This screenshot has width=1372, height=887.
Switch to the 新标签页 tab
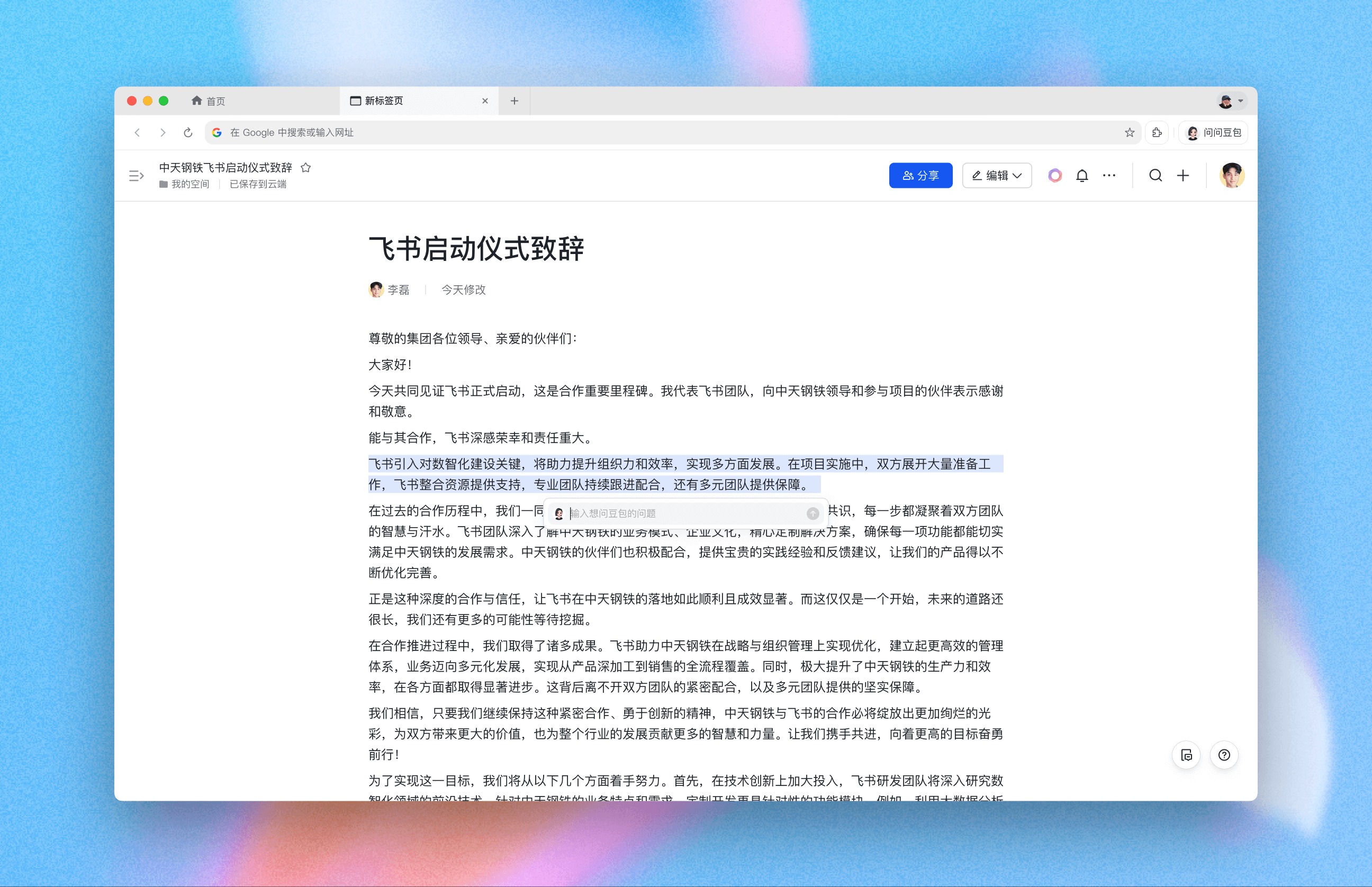coord(419,101)
